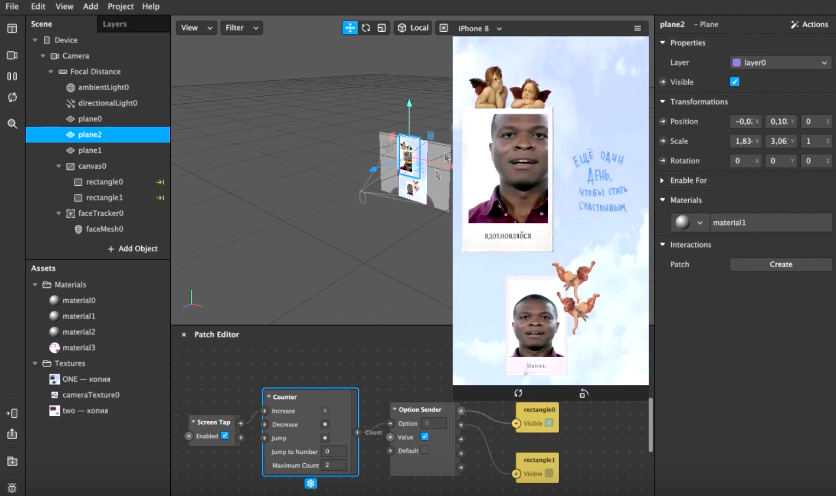Click the layout panel icon in left sidebar
This screenshot has height=496, width=836.
[x=12, y=29]
